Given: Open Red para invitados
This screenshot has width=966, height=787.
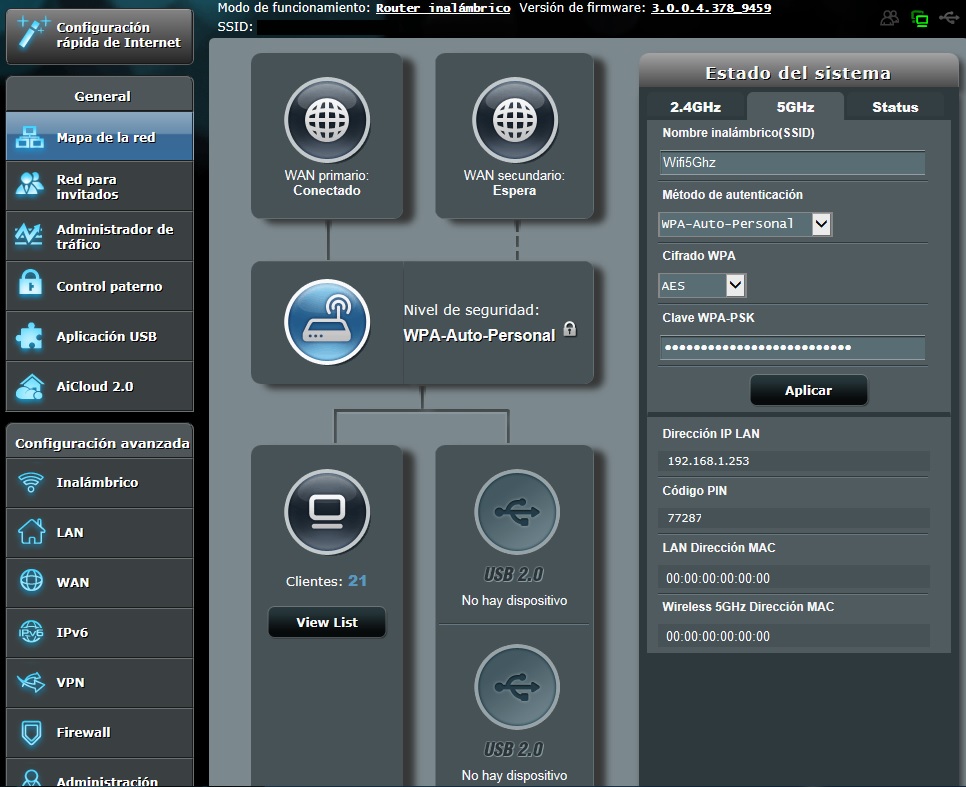Looking at the screenshot, I should click(100, 187).
